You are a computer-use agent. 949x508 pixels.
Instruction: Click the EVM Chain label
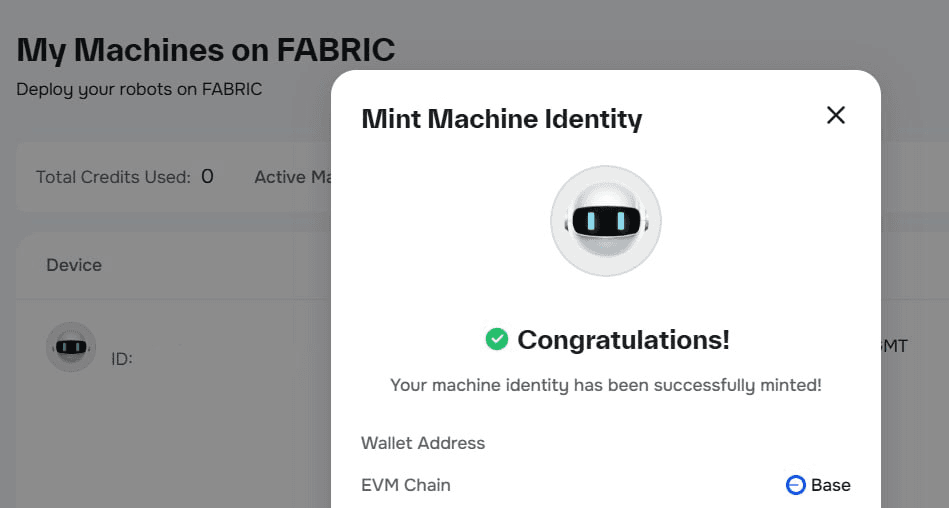(406, 485)
